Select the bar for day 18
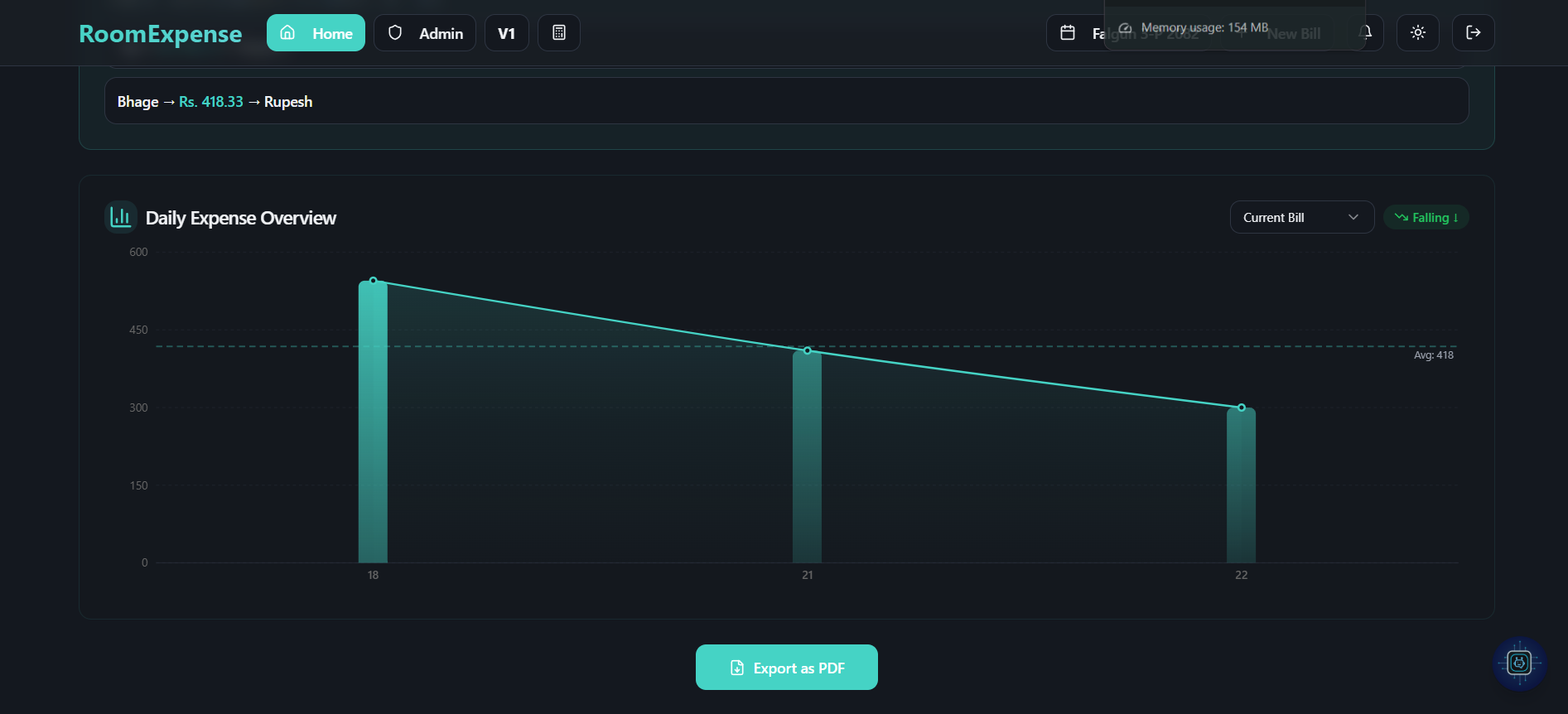1568x714 pixels. pos(373,422)
